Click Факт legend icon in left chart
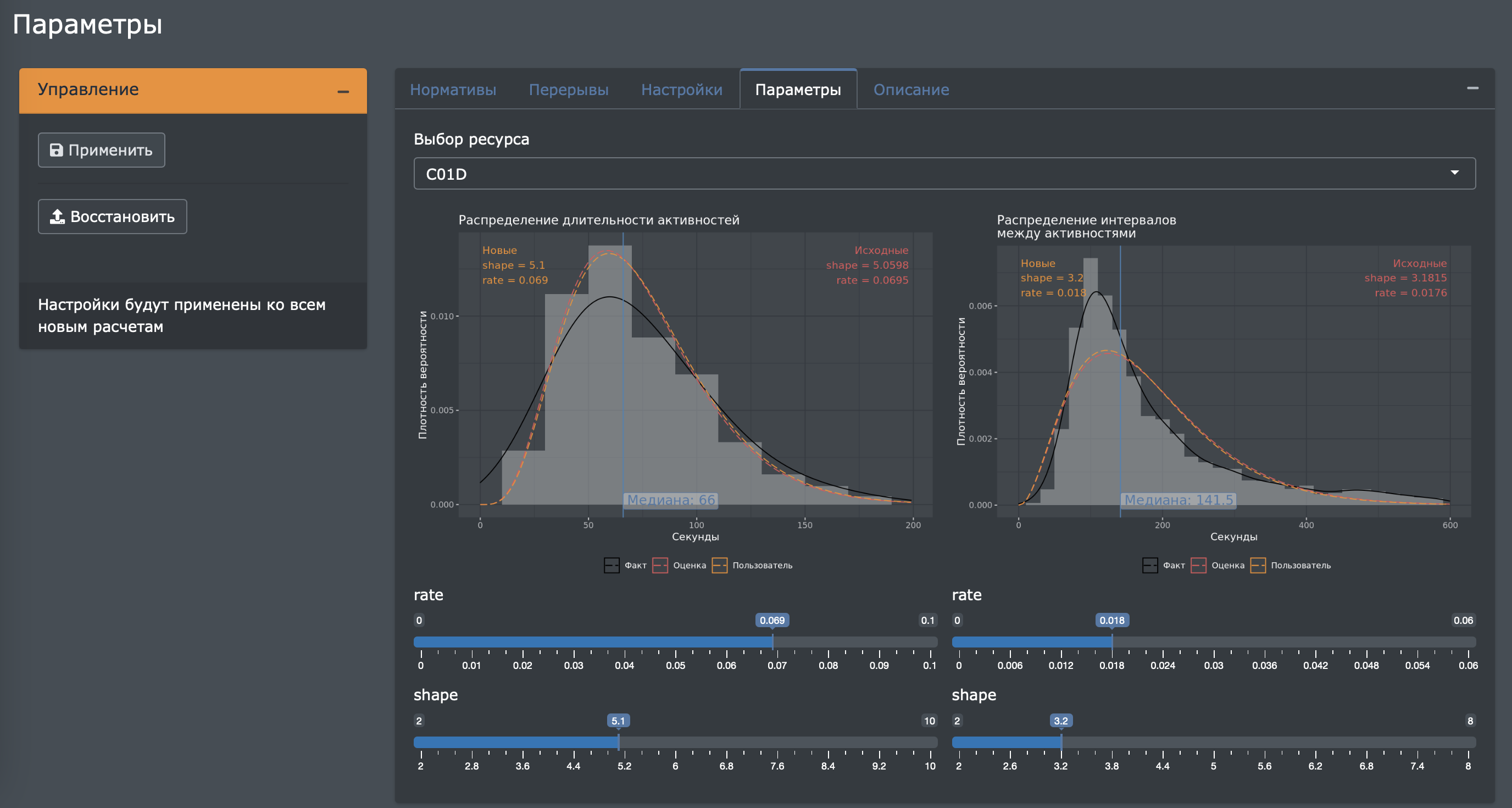This screenshot has height=808, width=1512. [x=611, y=566]
